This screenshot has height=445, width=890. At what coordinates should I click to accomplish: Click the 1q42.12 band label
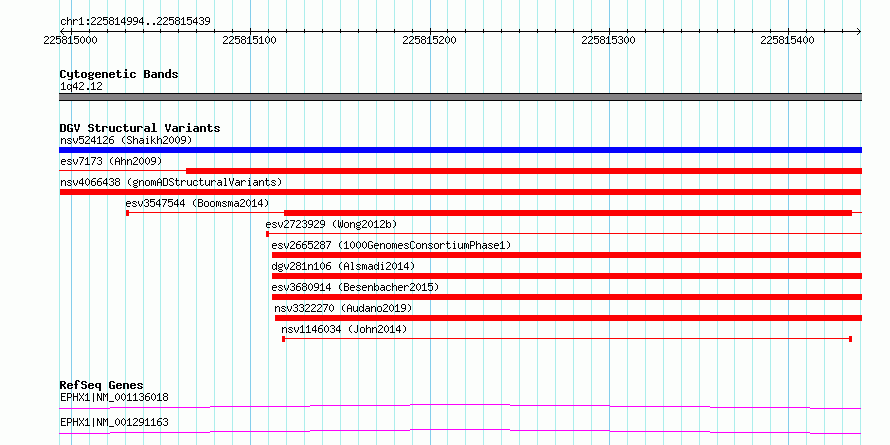[x=81, y=86]
